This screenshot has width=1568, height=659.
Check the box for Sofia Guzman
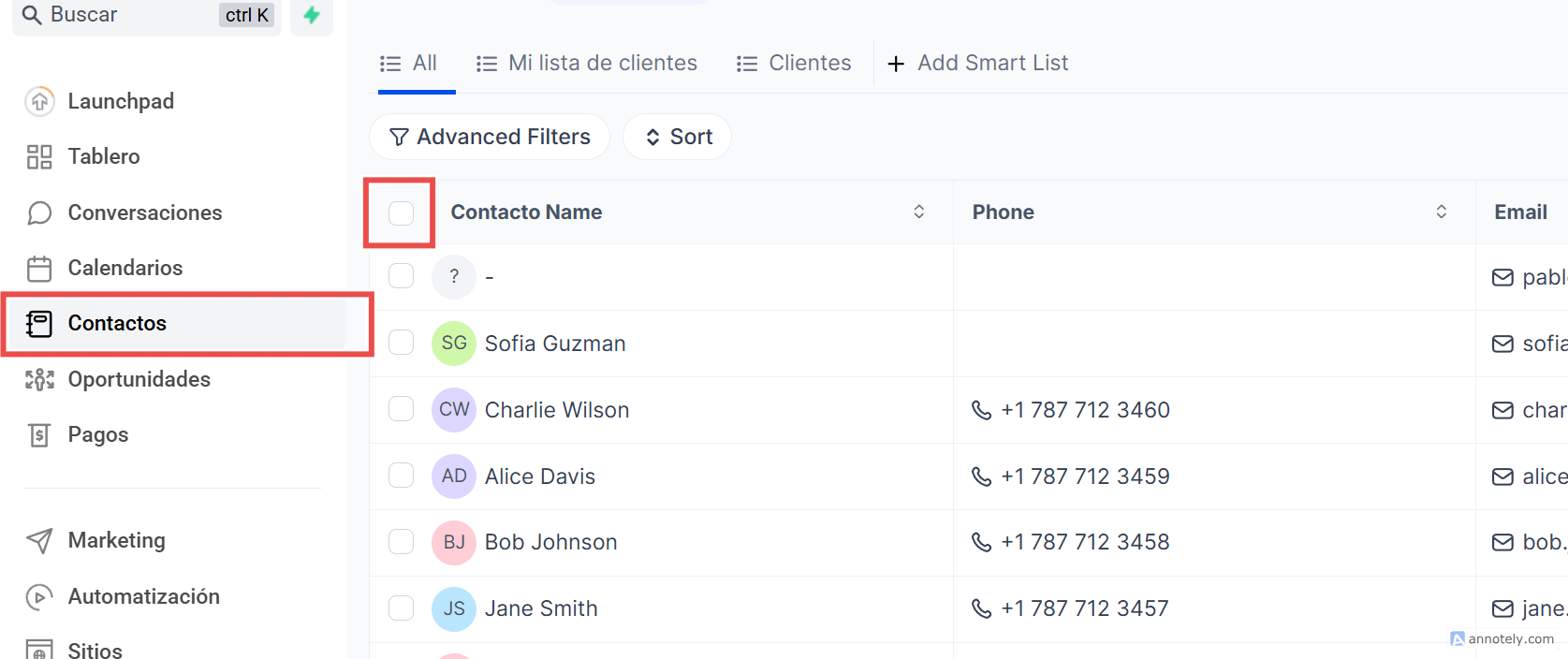coord(401,343)
